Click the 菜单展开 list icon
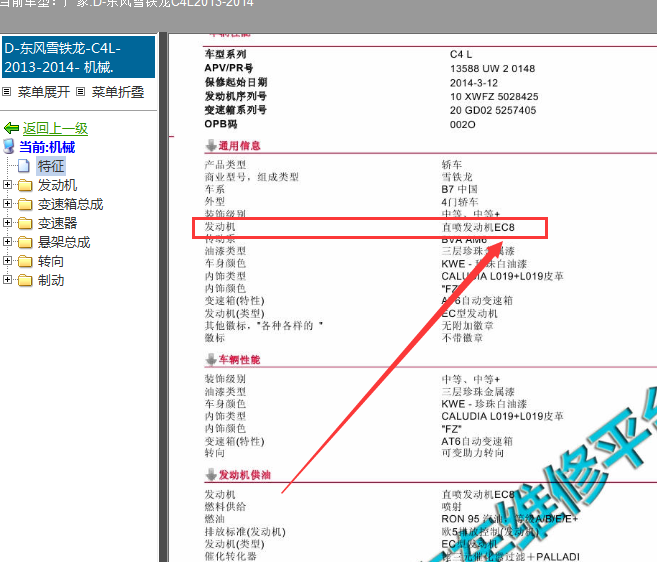This screenshot has width=657, height=562. click(x=6, y=91)
